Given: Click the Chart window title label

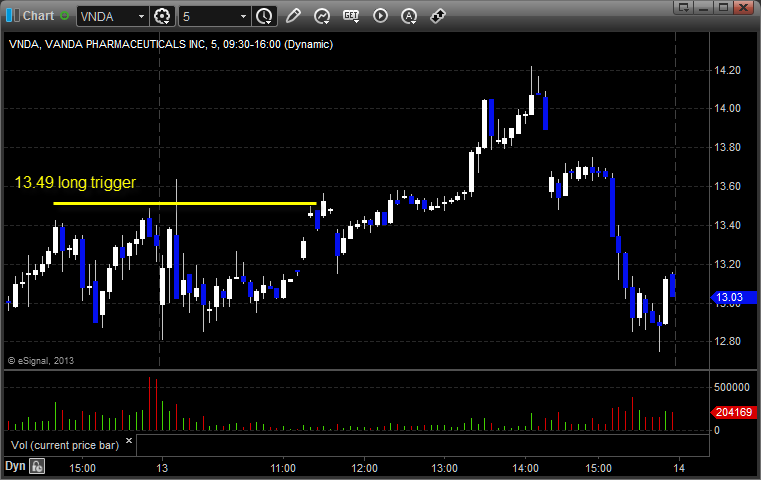Looking at the screenshot, I should [38, 16].
